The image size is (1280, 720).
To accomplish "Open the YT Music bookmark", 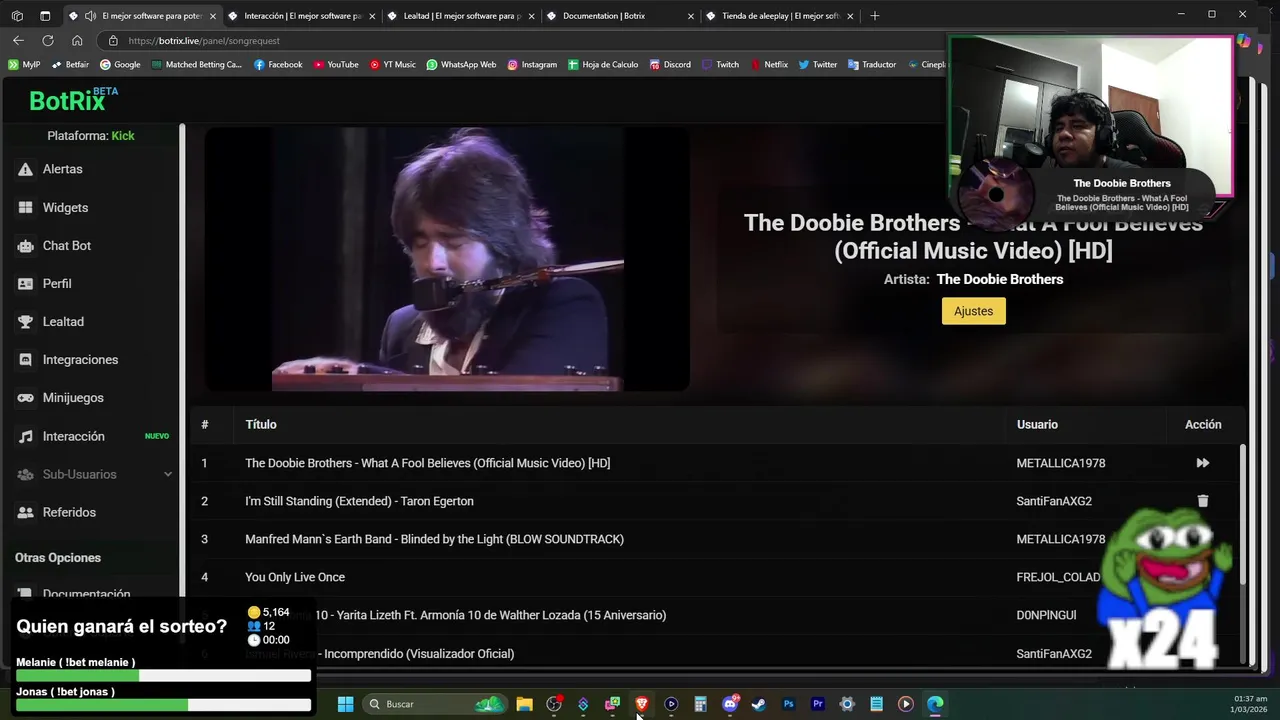I will pyautogui.click(x=392, y=64).
